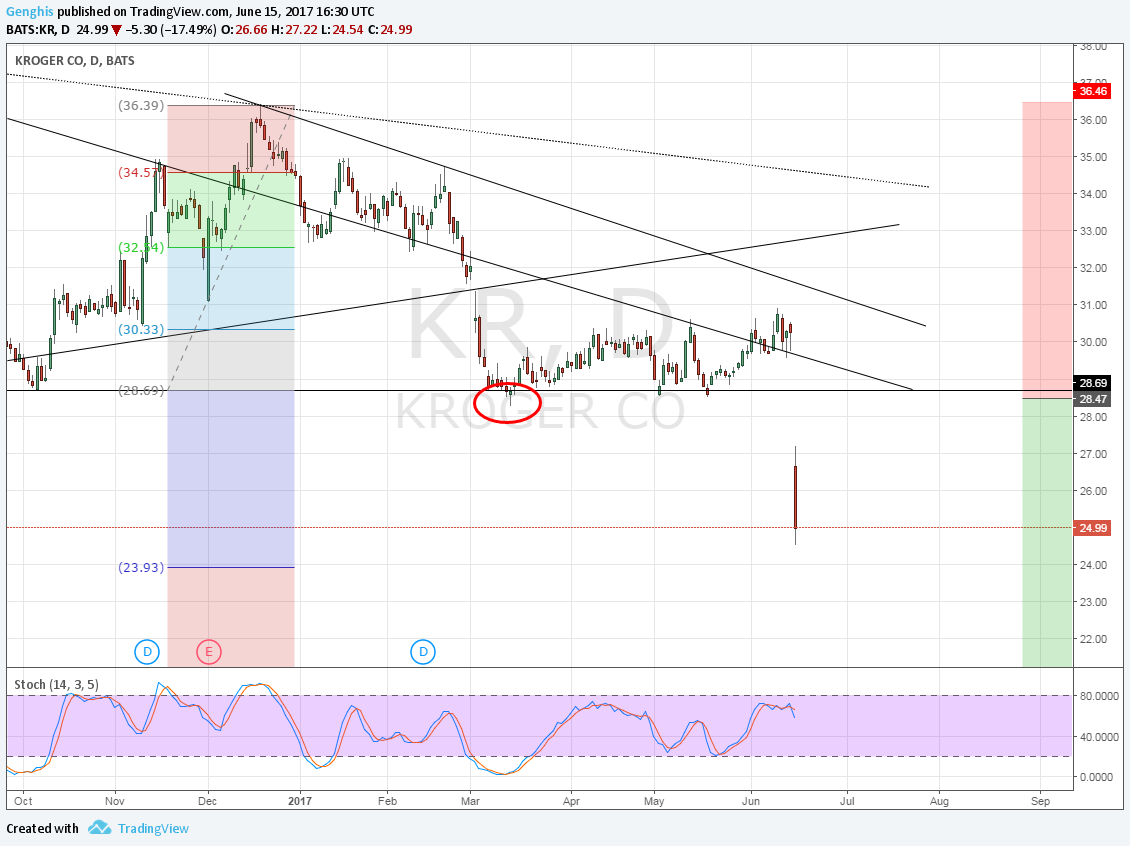Viewport: 1130px width, 846px height.
Task: Select the black 28.69 price label
Action: pyautogui.click(x=1093, y=383)
